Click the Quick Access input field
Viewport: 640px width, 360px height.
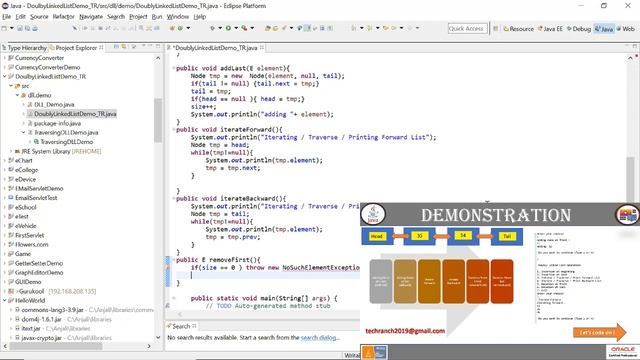[467, 29]
